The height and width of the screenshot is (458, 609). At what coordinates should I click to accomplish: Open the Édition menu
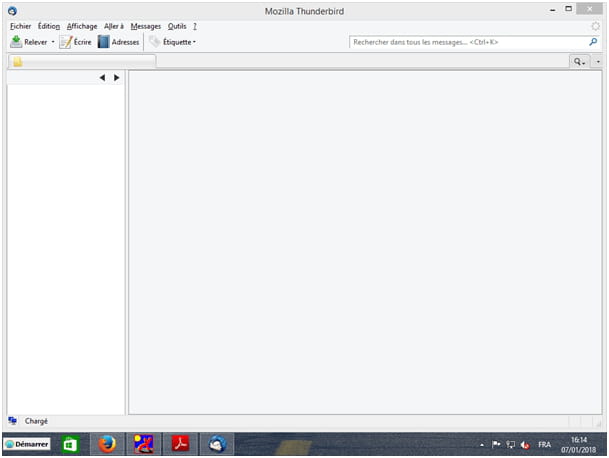[x=49, y=26]
